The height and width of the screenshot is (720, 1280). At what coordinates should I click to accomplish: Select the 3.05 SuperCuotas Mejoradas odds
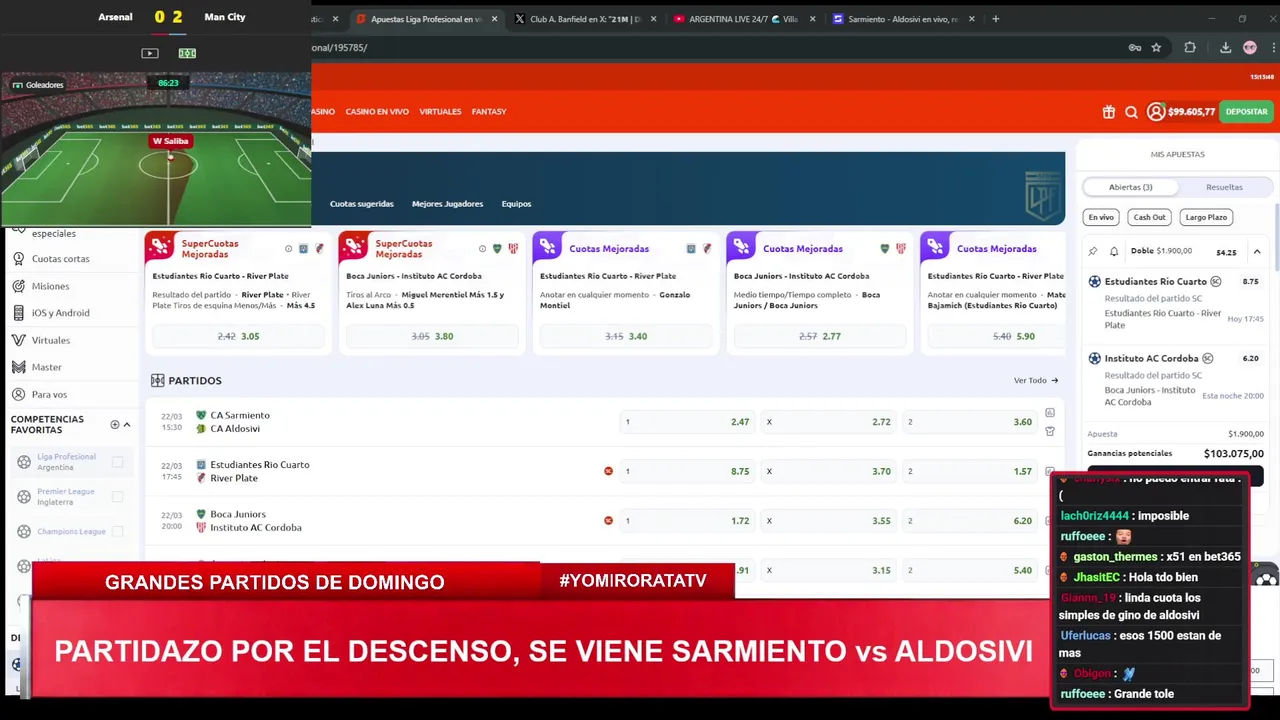pyautogui.click(x=238, y=336)
